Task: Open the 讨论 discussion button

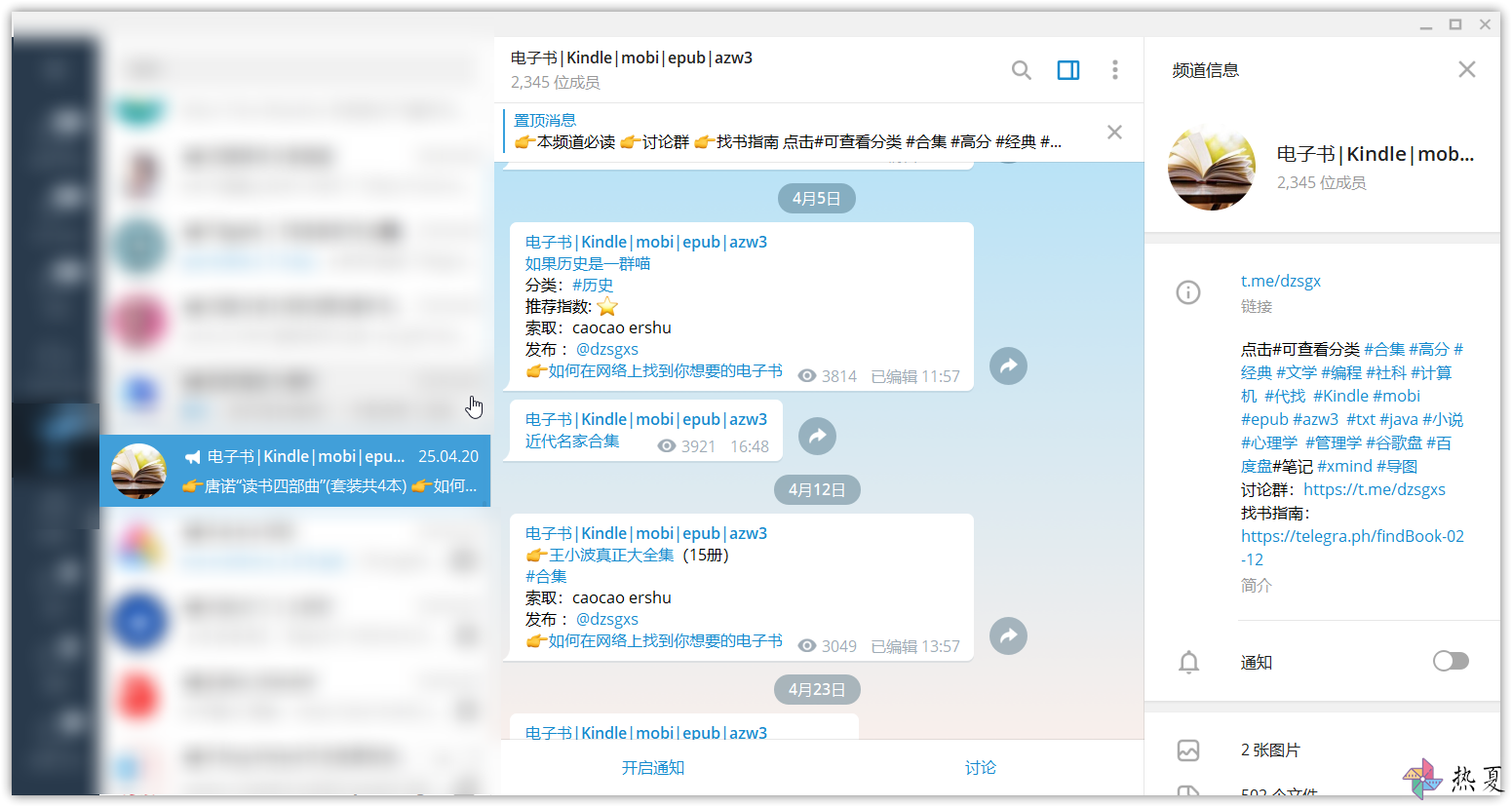Action: [980, 768]
